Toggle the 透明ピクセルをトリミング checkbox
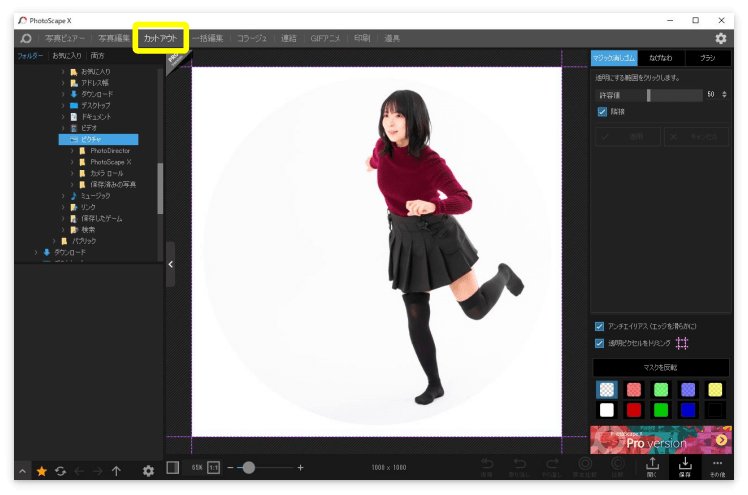Image resolution: width=748 pixels, height=495 pixels. 600,343
